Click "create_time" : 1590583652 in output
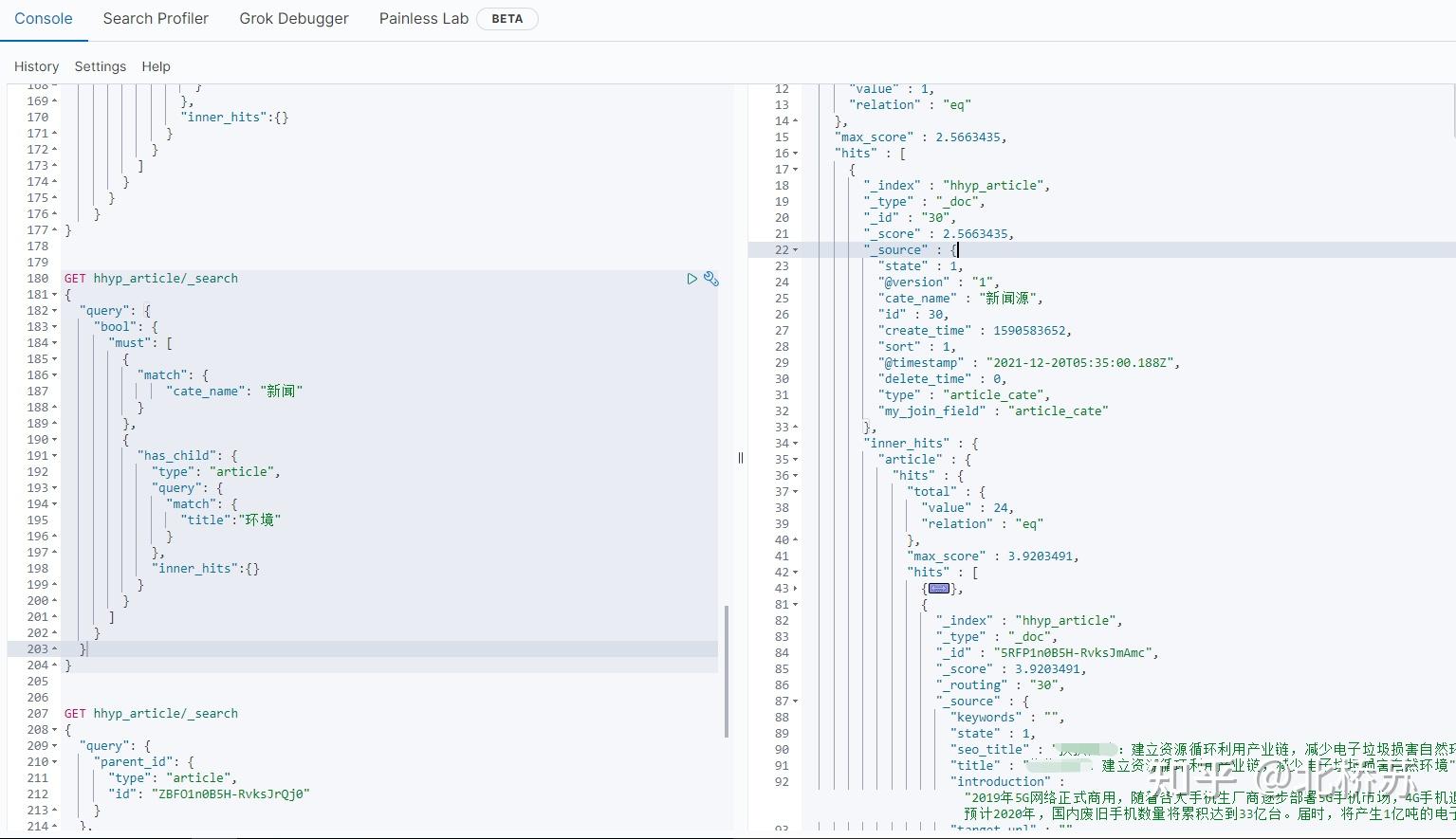 tap(975, 331)
